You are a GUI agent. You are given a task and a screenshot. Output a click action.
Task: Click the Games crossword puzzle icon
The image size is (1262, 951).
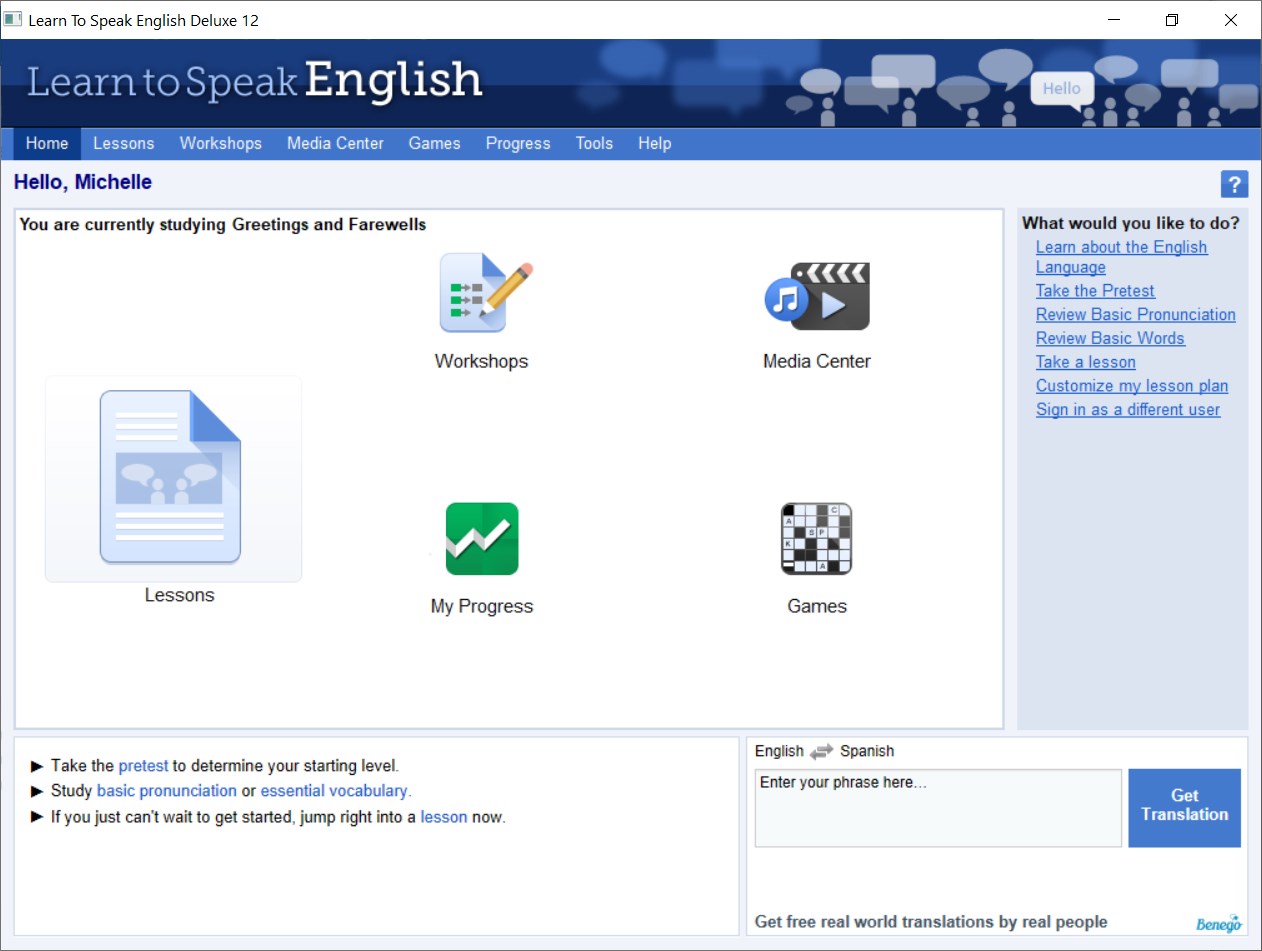[816, 539]
